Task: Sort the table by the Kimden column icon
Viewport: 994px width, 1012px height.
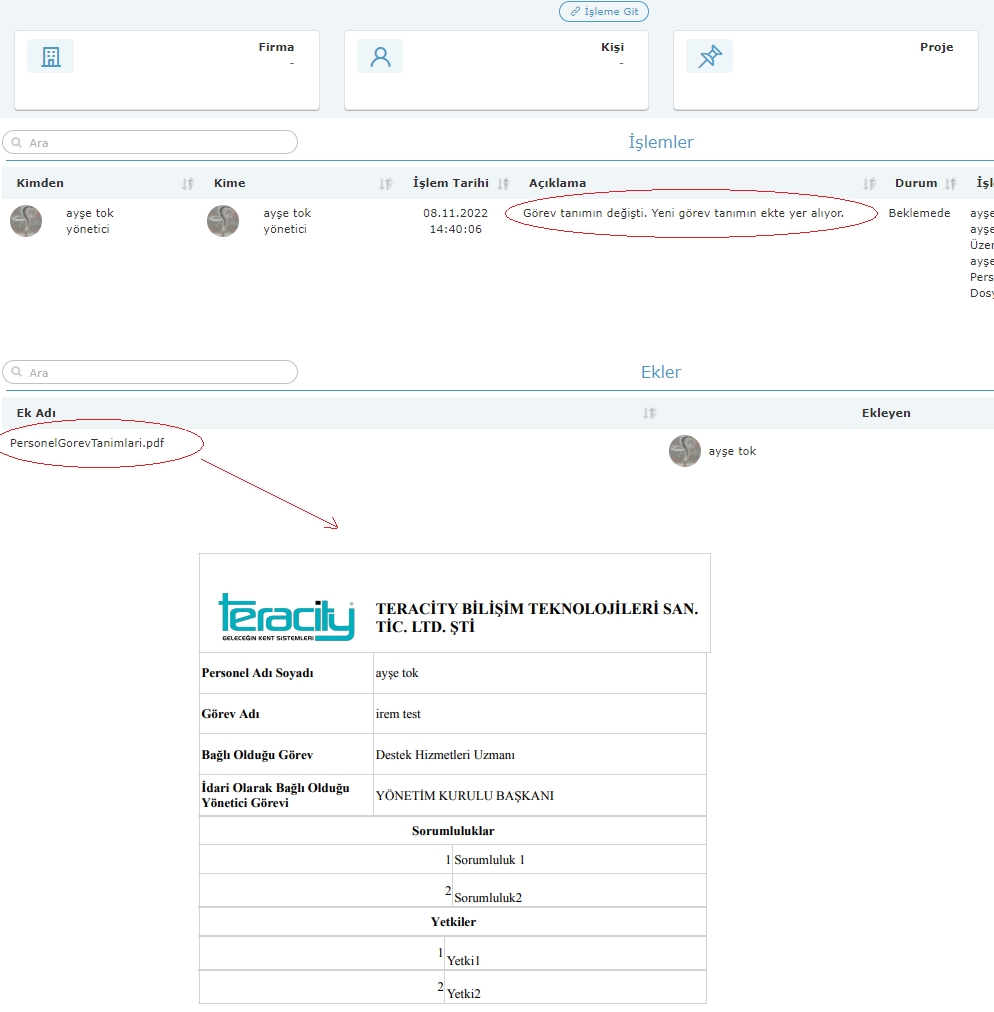Action: pos(188,184)
